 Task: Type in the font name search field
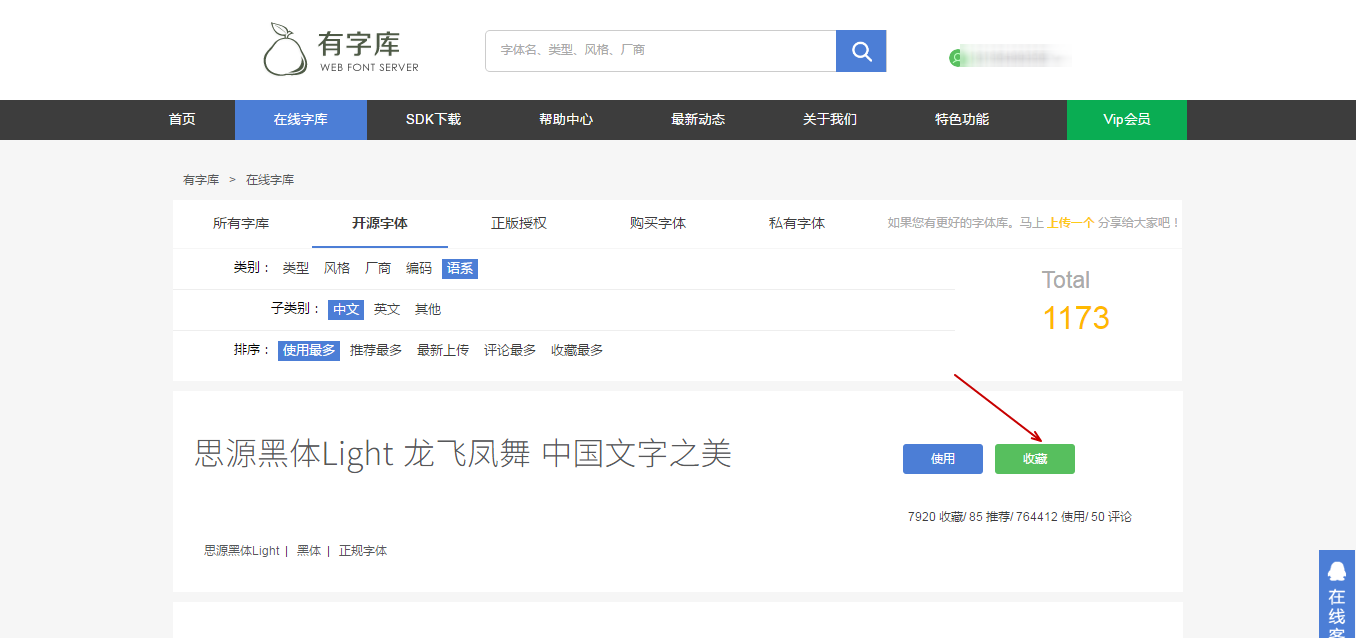(x=660, y=50)
